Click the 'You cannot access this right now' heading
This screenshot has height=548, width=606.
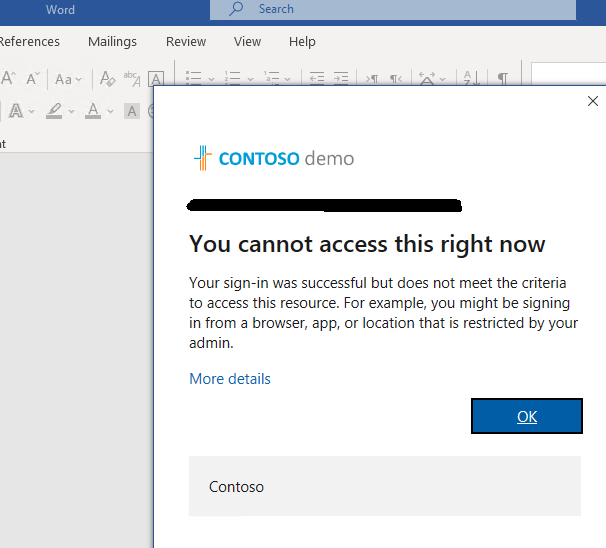click(x=367, y=244)
